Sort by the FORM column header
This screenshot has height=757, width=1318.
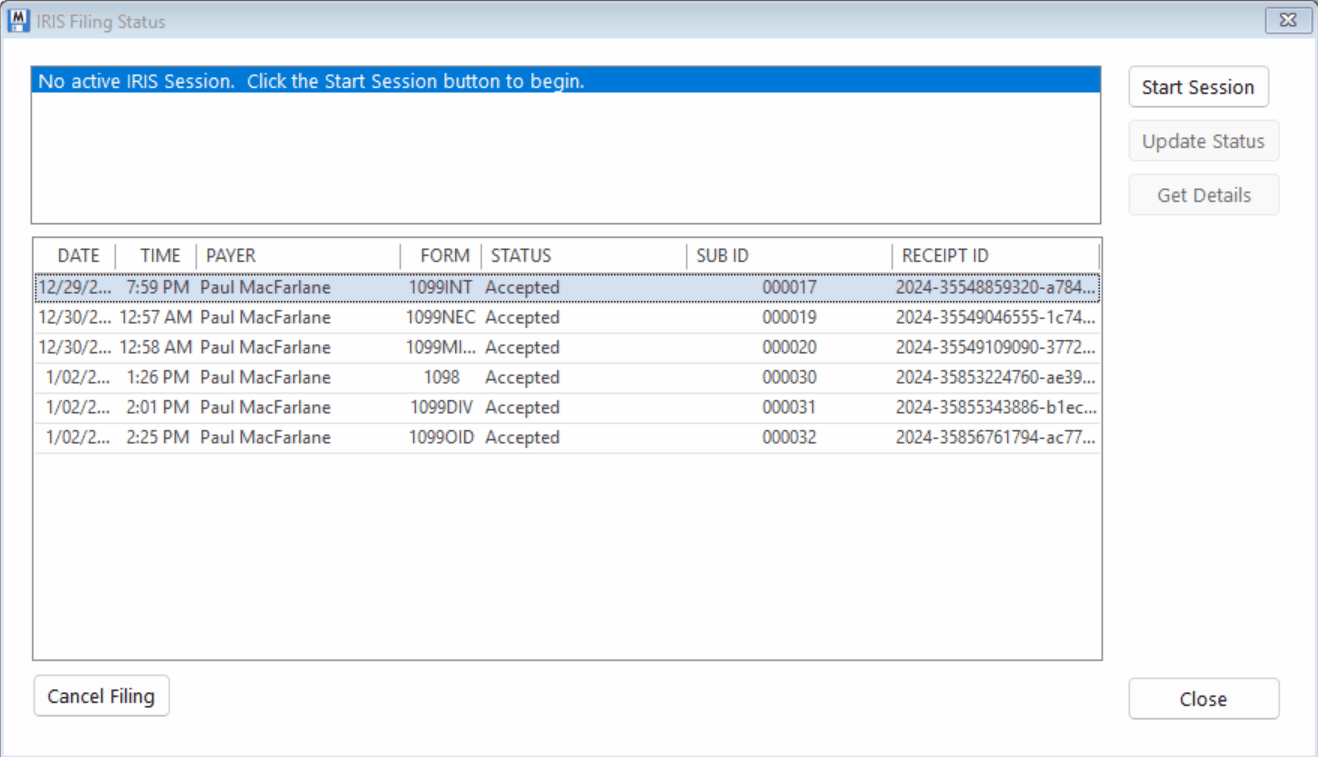point(441,256)
